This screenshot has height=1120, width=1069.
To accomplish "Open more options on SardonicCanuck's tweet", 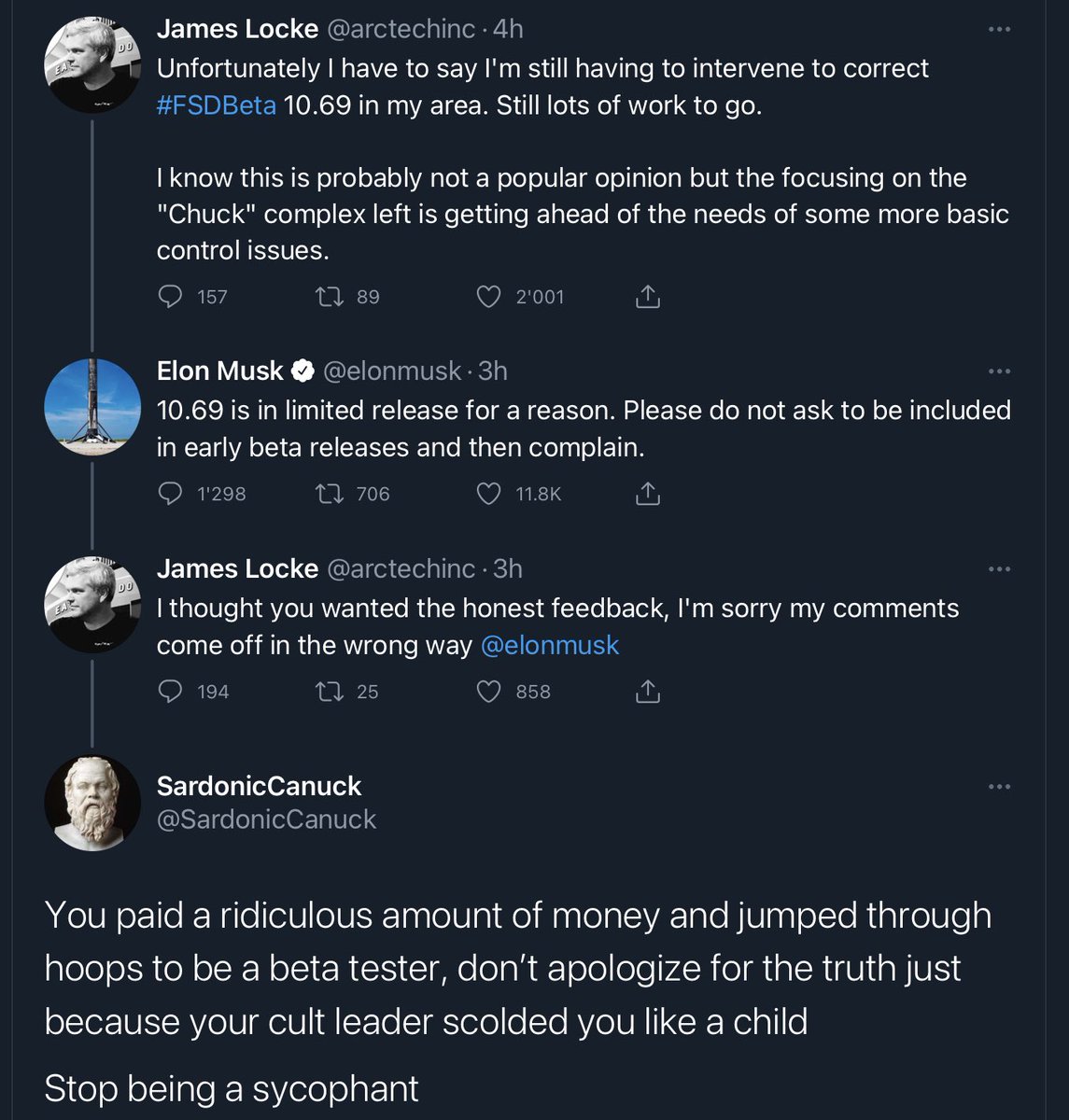I will (x=999, y=787).
